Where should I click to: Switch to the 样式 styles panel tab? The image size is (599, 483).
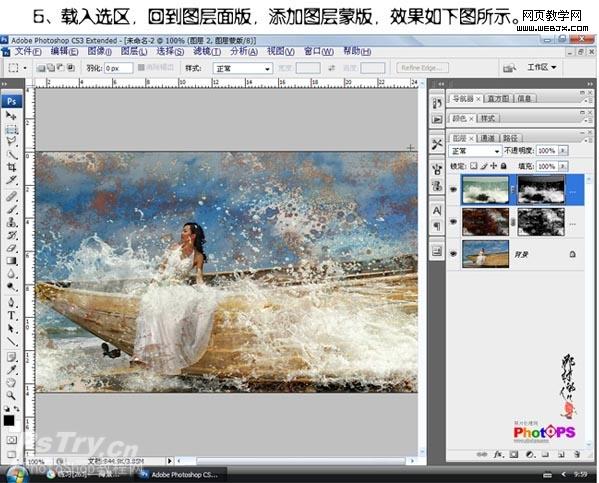click(488, 118)
